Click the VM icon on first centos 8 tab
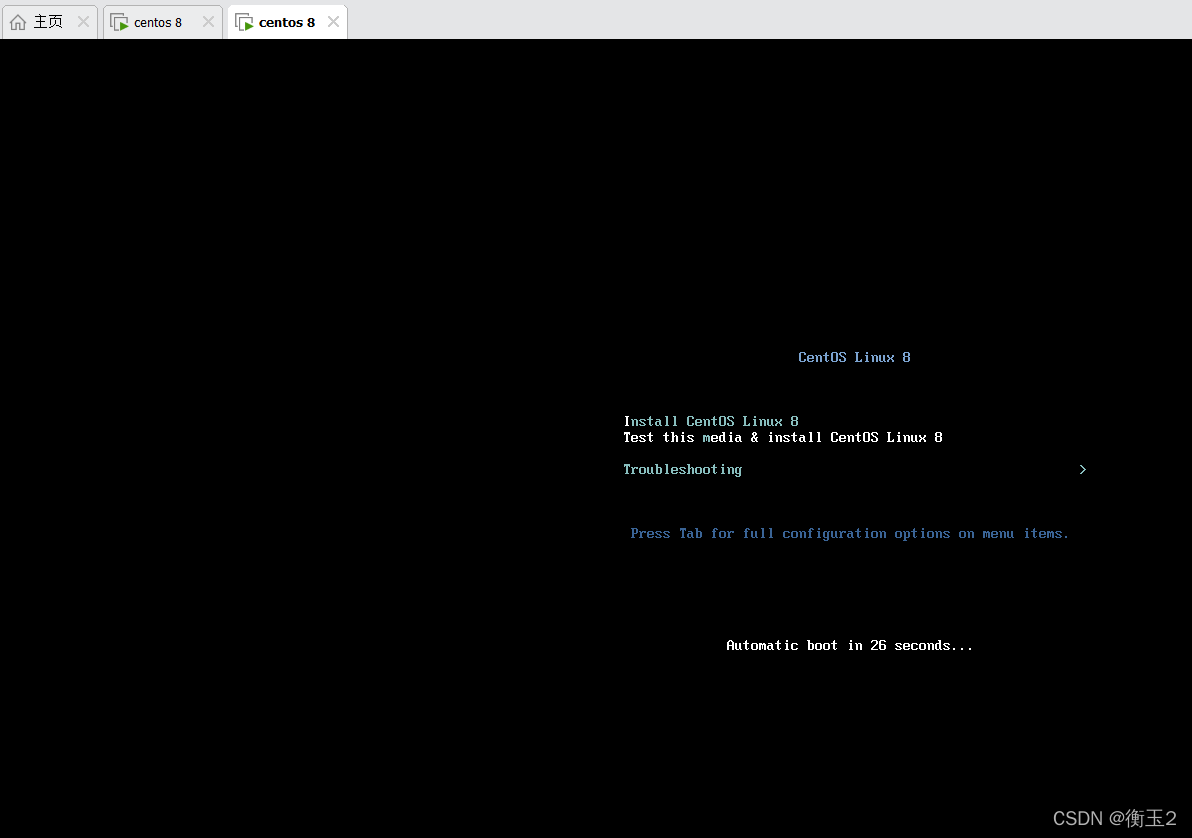 pyautogui.click(x=119, y=22)
